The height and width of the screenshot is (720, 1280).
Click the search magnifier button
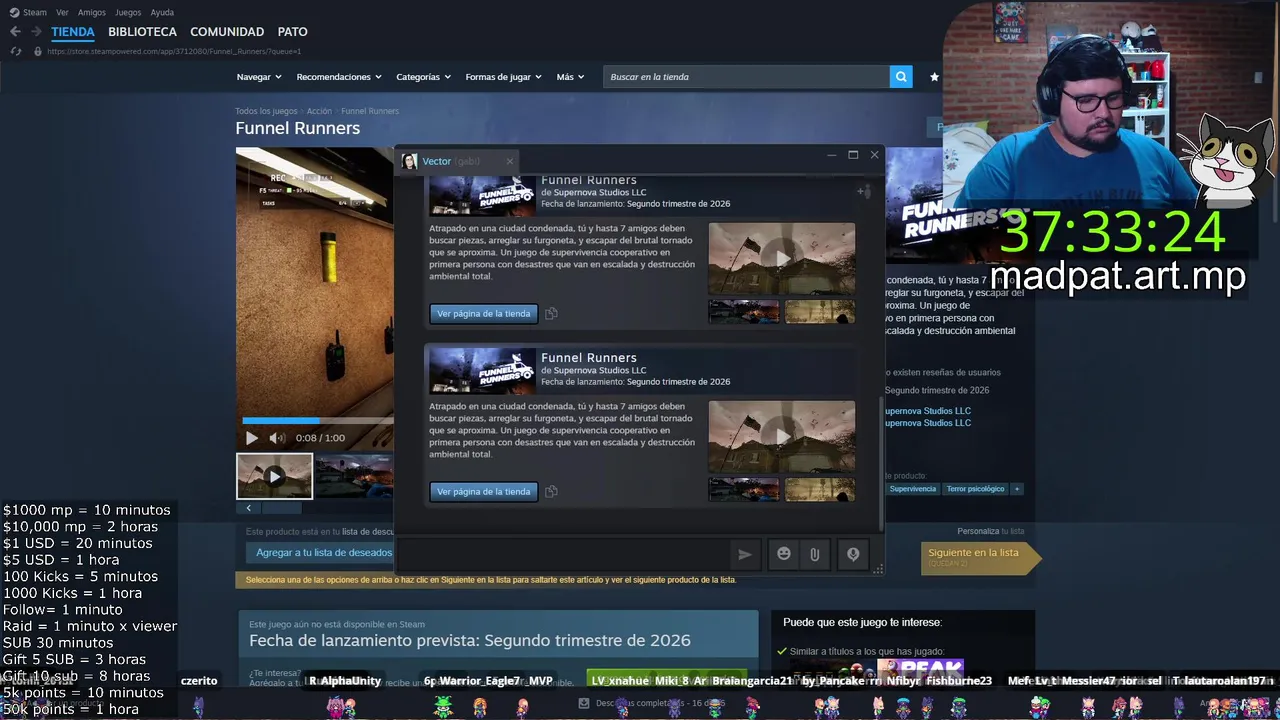coord(901,77)
